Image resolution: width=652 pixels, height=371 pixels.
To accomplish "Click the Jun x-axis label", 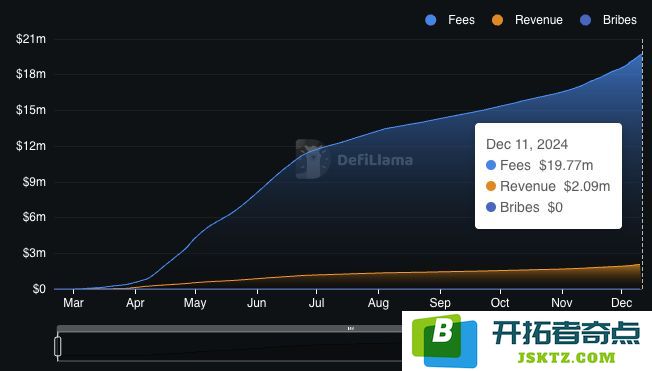I will pyautogui.click(x=257, y=303).
